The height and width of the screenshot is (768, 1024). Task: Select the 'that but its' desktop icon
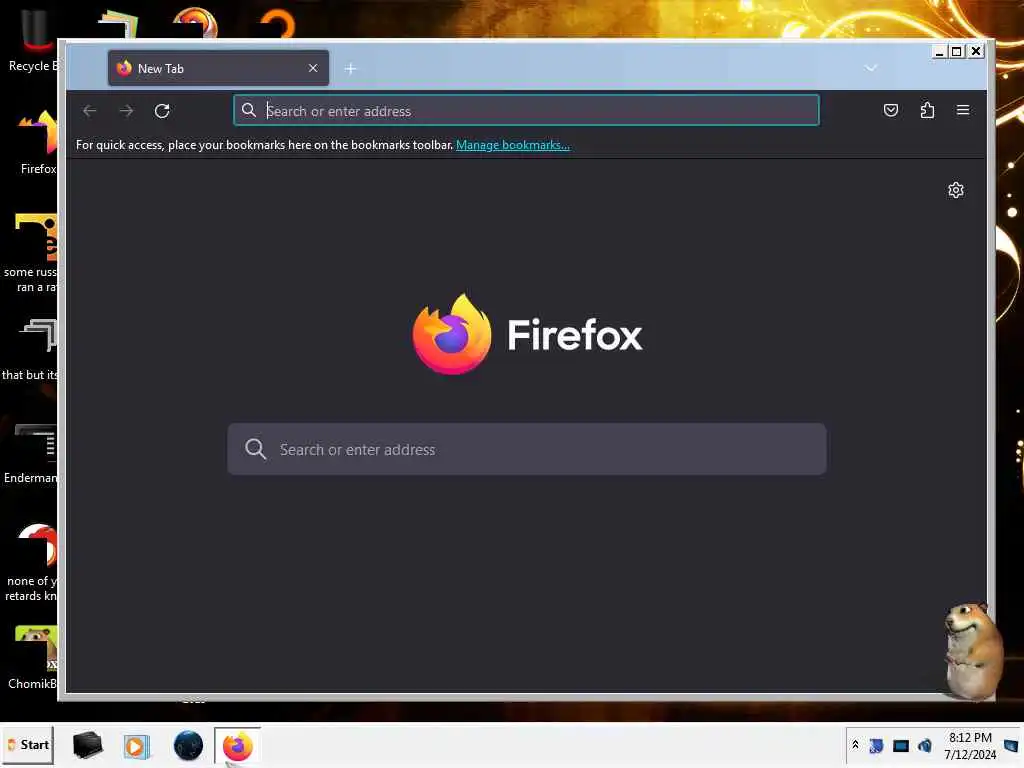click(x=31, y=349)
